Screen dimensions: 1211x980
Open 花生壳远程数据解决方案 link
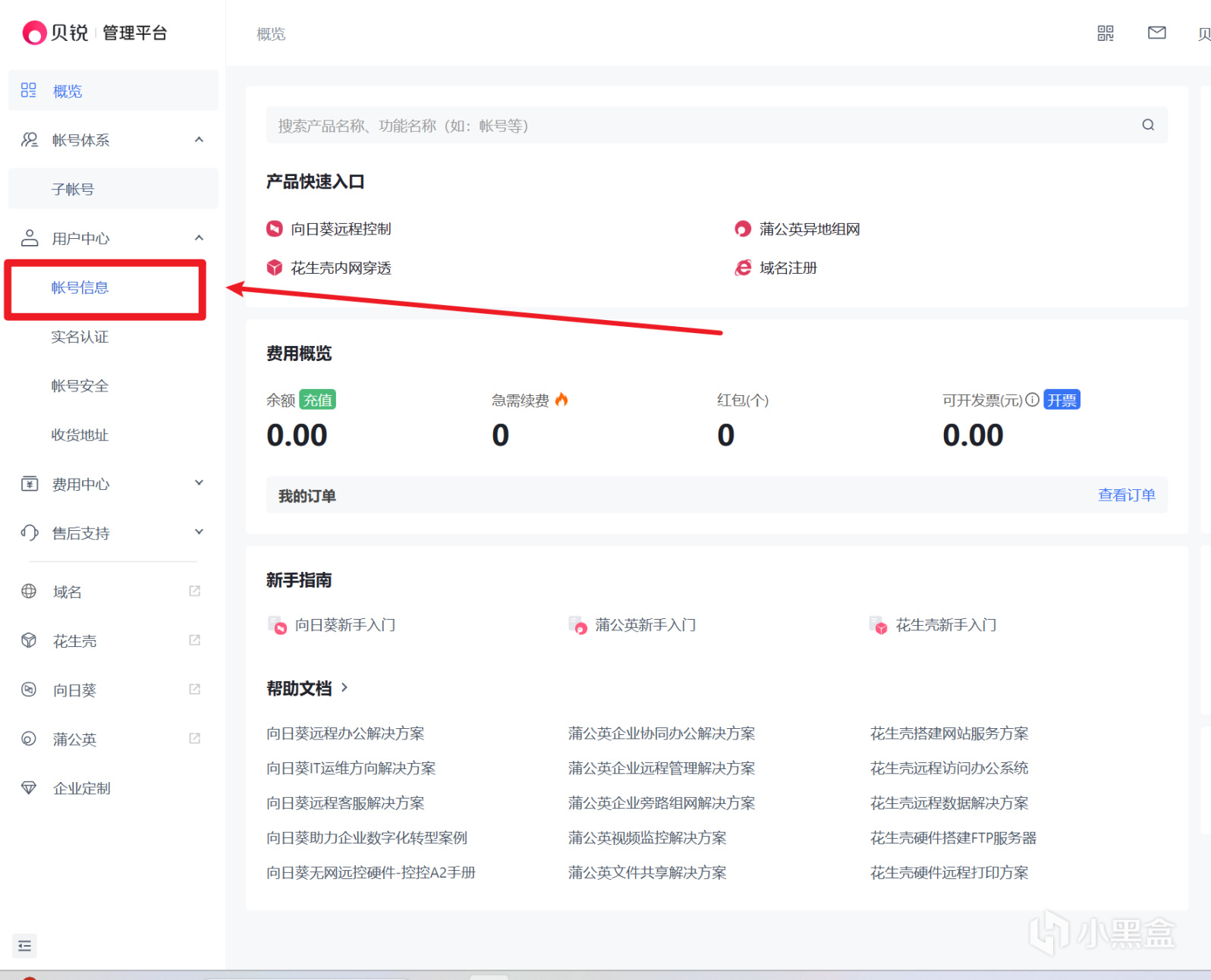pos(949,803)
